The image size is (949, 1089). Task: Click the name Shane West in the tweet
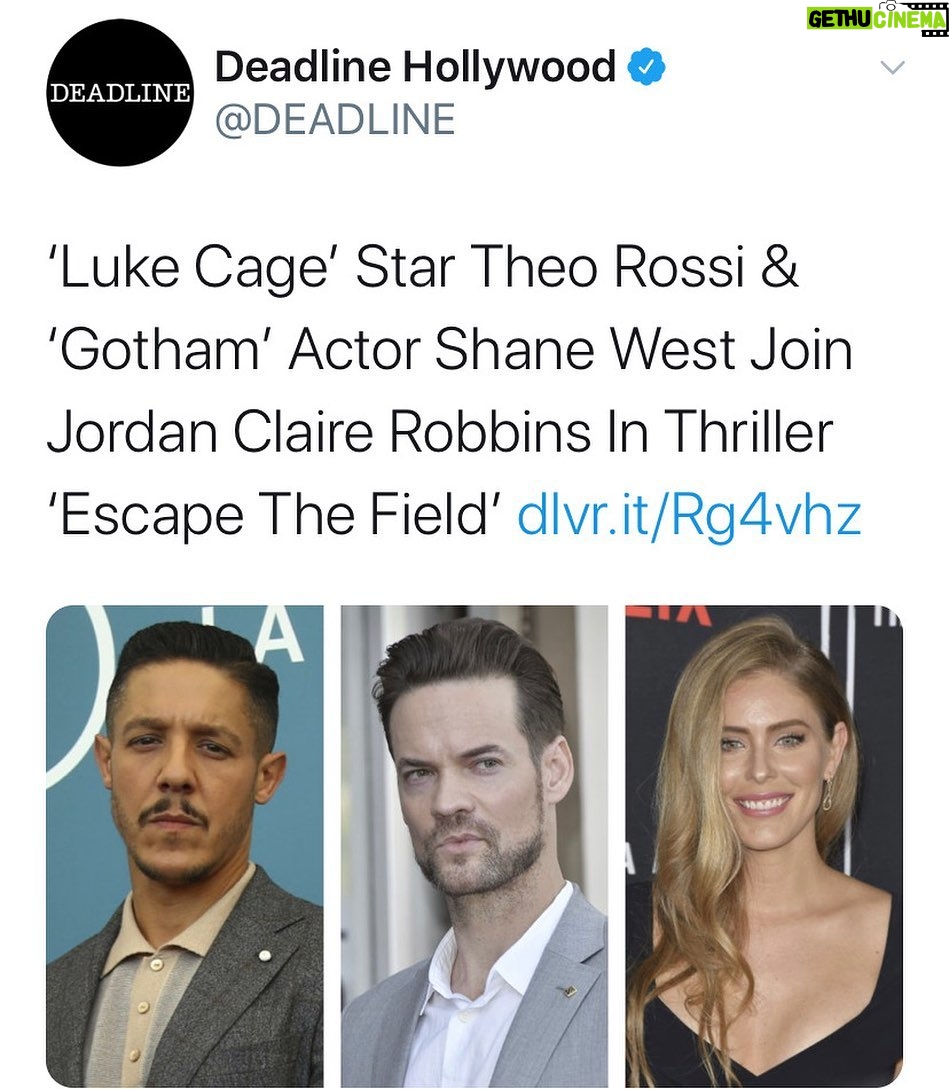point(586,349)
